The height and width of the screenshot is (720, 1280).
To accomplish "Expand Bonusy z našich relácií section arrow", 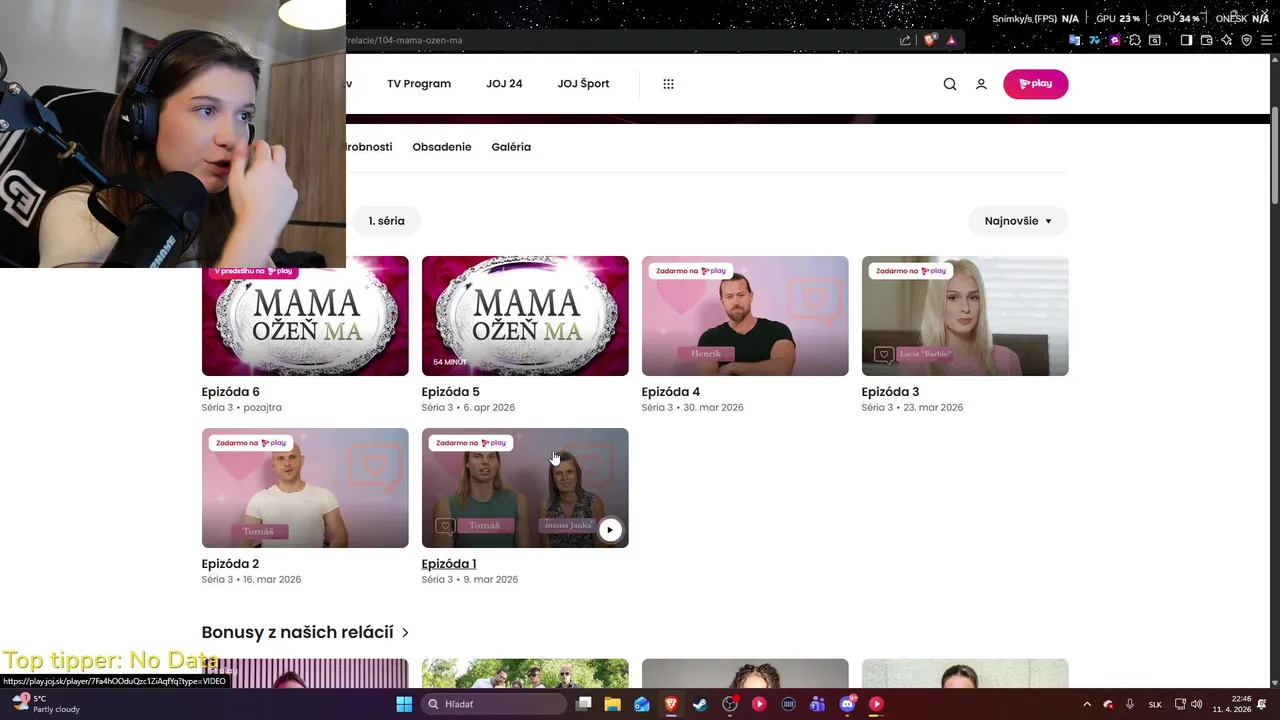I will (x=405, y=633).
